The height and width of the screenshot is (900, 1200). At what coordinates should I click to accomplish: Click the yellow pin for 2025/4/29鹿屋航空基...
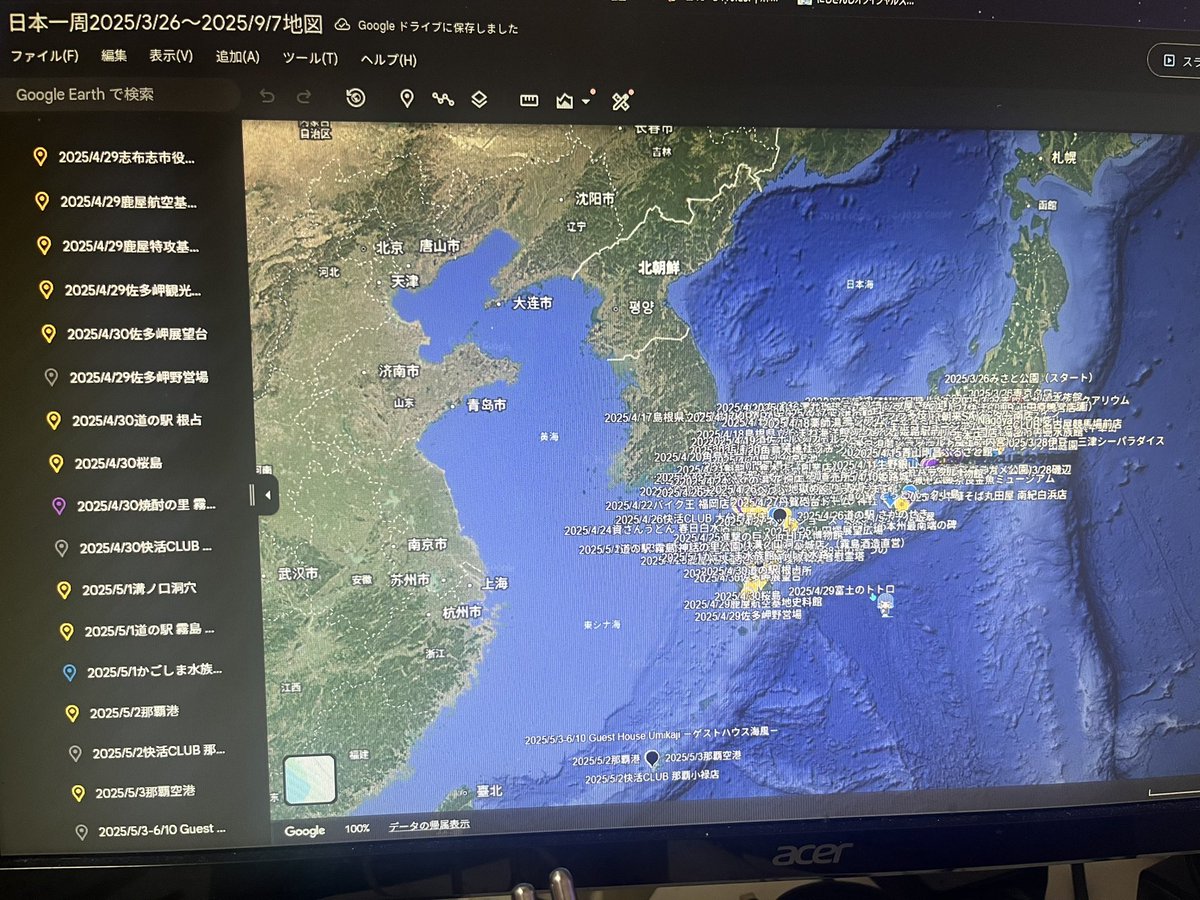[42, 201]
